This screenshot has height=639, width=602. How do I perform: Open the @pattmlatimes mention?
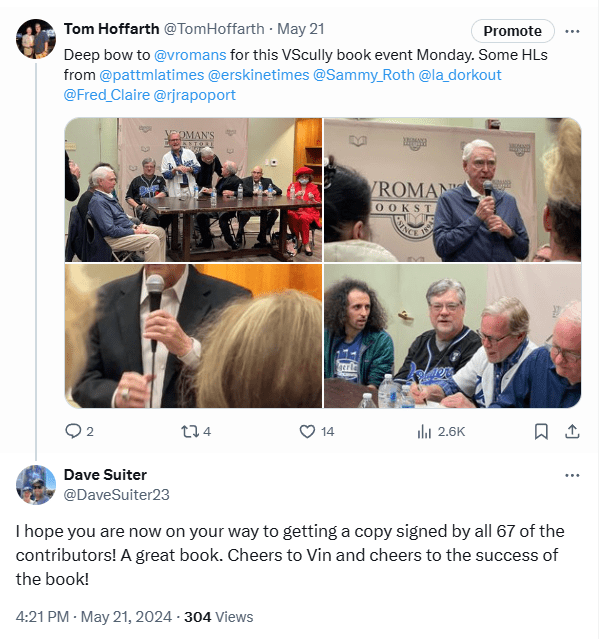pyautogui.click(x=152, y=75)
